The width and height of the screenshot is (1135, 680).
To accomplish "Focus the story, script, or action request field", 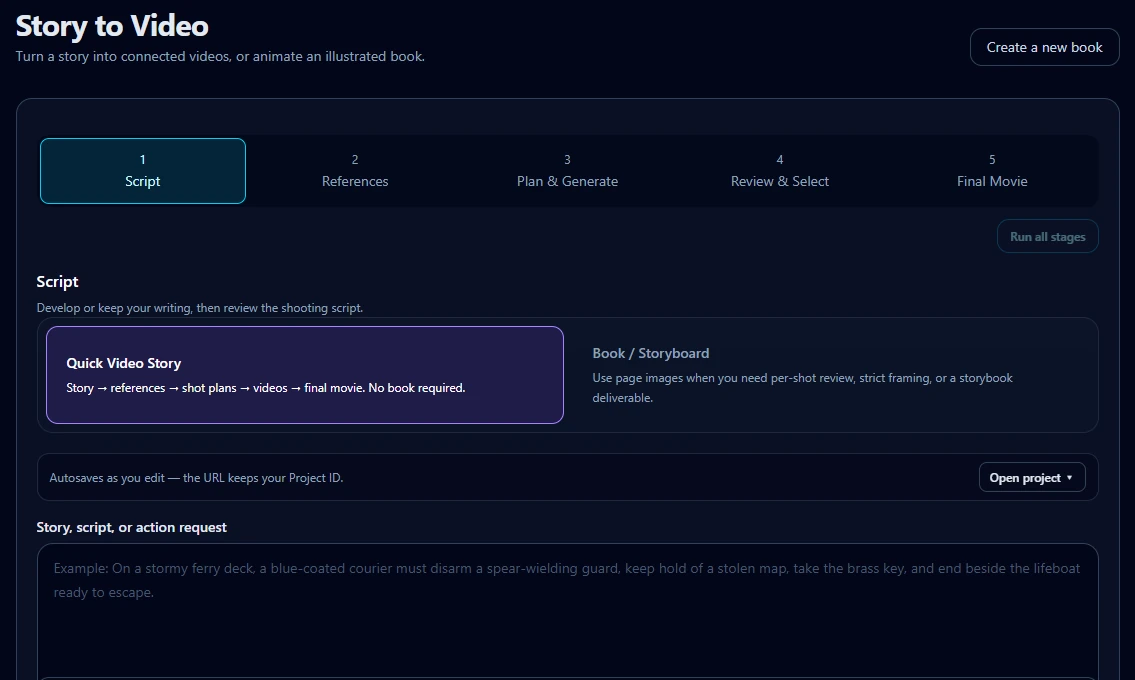I will [x=568, y=610].
